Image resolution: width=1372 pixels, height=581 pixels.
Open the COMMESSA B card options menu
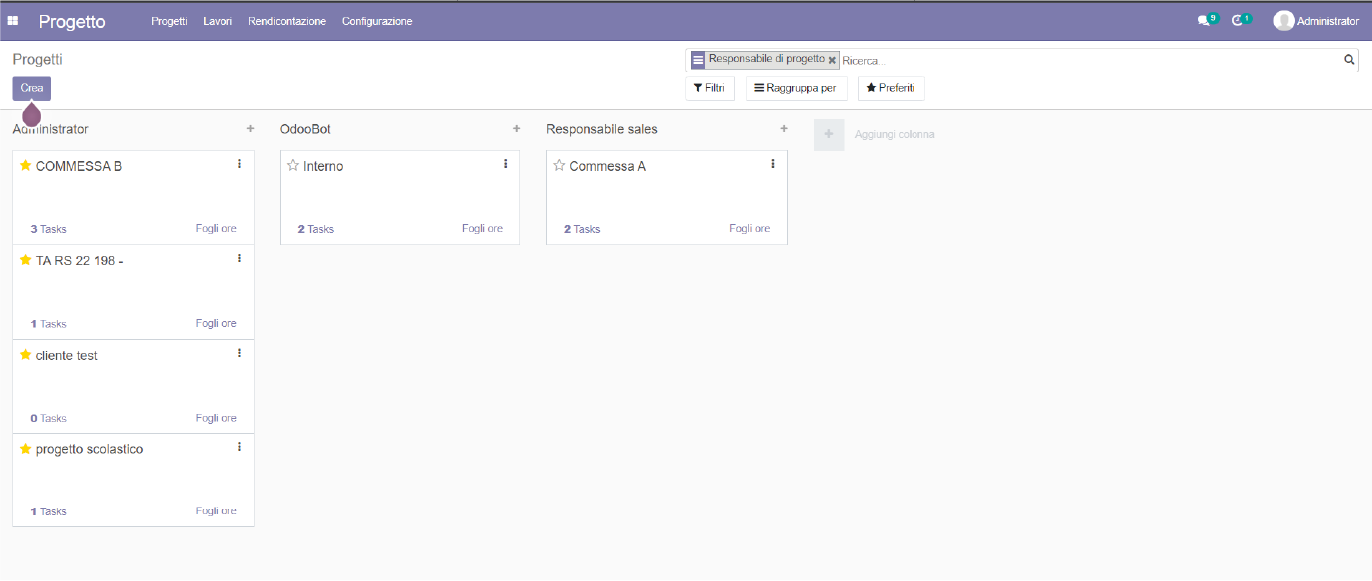tap(239, 164)
